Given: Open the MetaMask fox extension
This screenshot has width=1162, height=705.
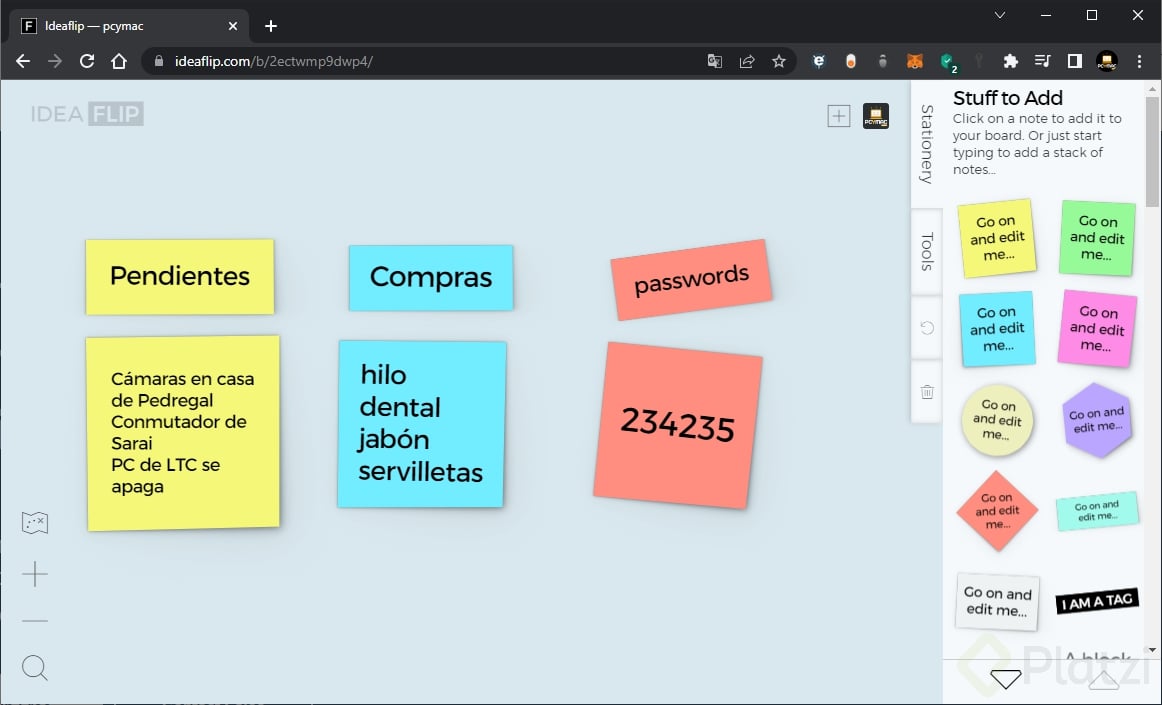Looking at the screenshot, I should (x=914, y=62).
